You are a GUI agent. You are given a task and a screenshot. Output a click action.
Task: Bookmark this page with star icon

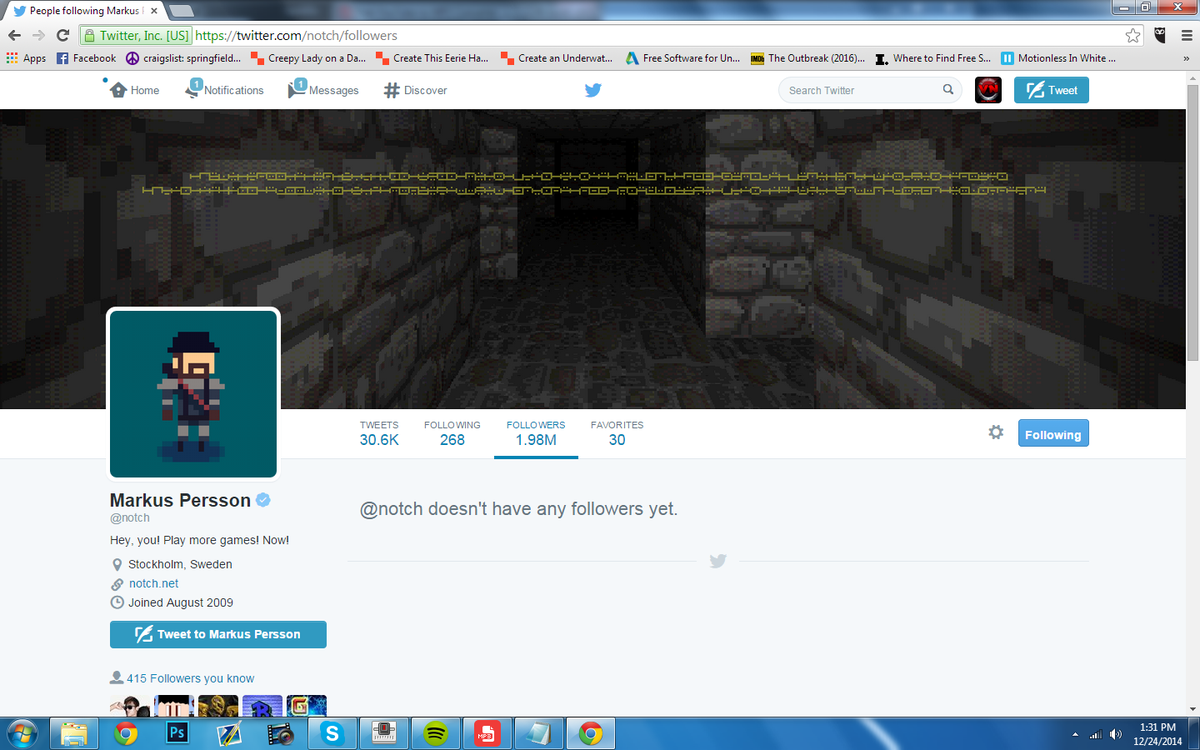[x=1133, y=35]
